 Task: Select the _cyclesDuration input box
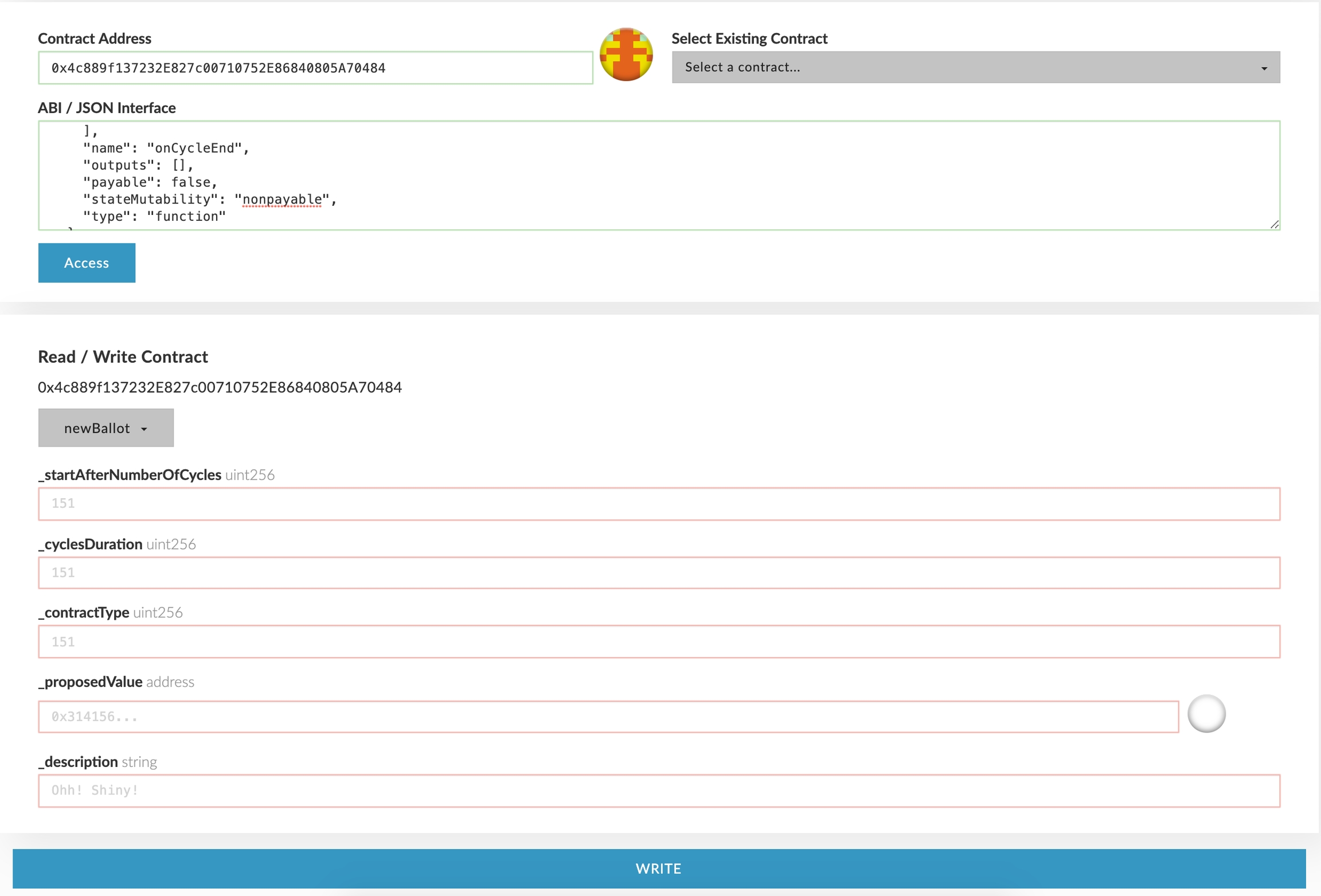click(659, 572)
